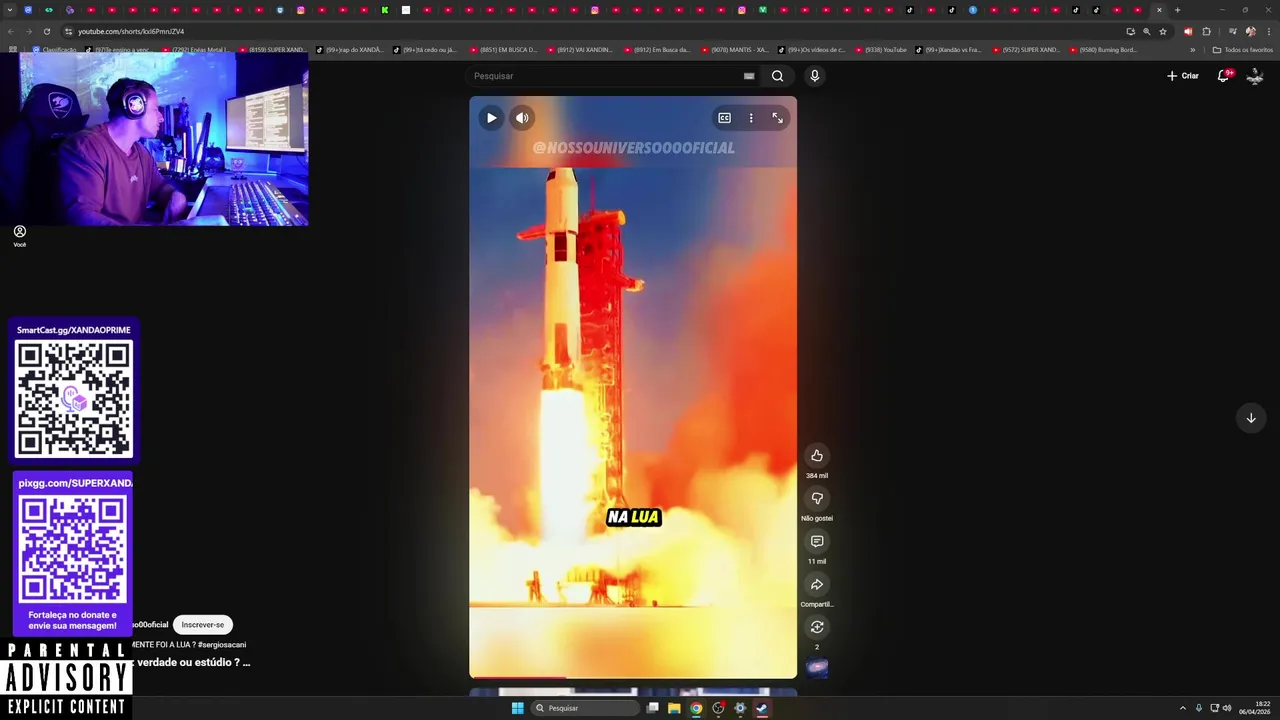Open the comments showing 11 mil
This screenshot has height=720, width=1280.
point(817,541)
